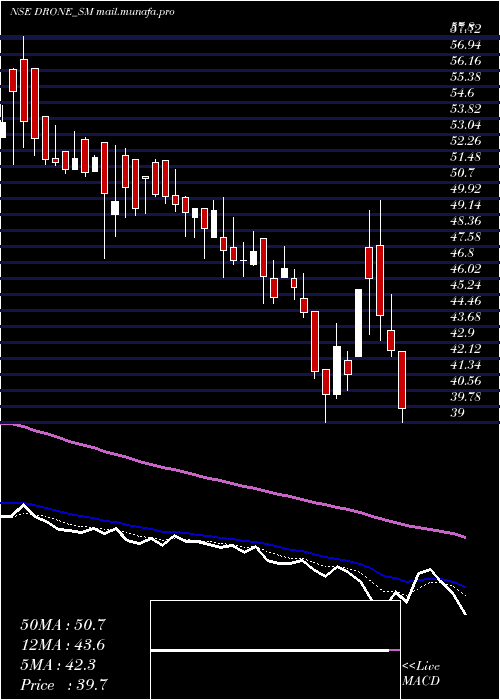Click the 55.38 price axis label

466,77
